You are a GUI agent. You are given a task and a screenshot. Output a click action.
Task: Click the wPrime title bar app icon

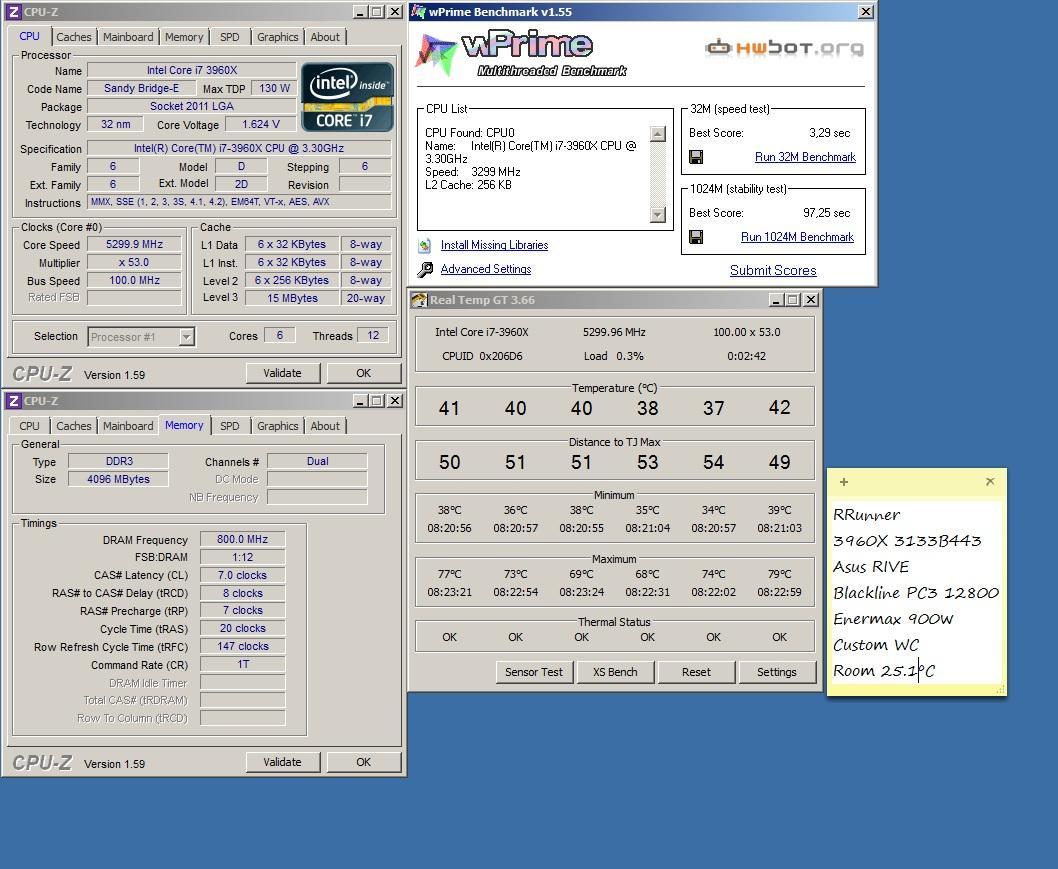[419, 11]
